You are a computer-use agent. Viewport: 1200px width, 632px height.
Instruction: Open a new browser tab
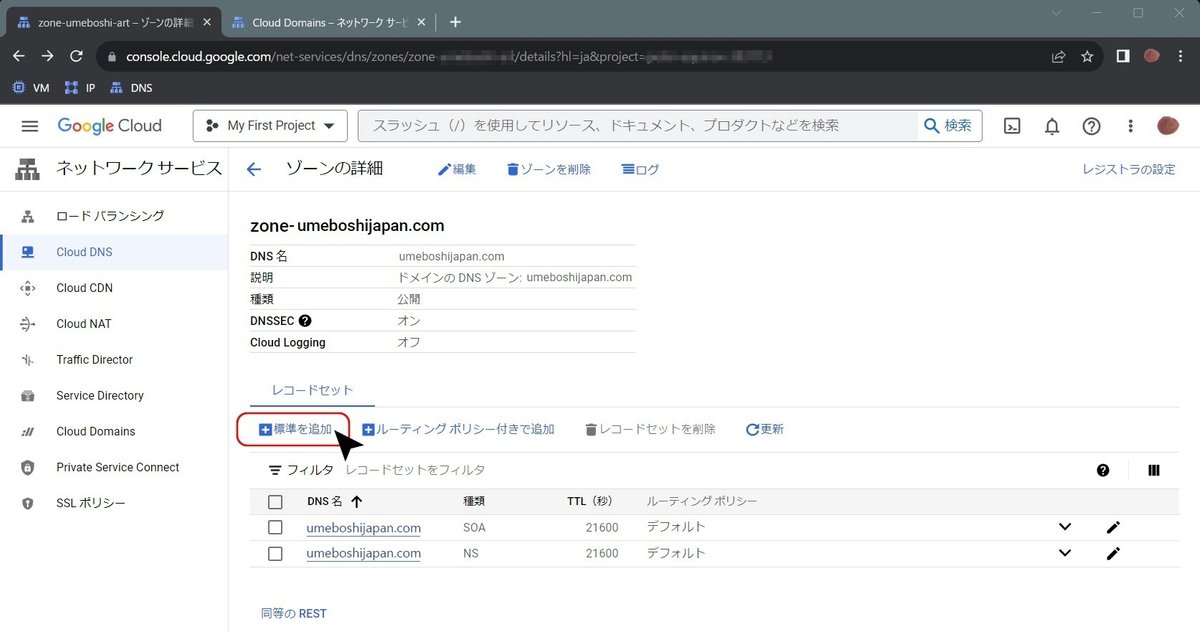[455, 21]
